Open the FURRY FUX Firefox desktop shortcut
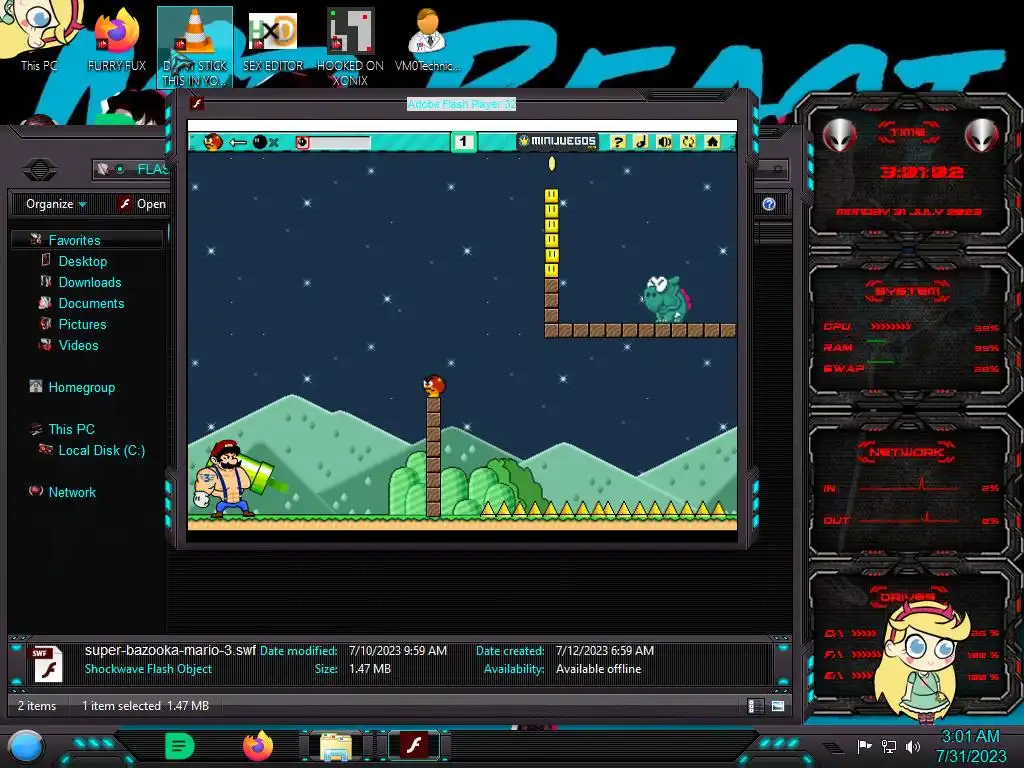The width and height of the screenshot is (1024, 768). pyautogui.click(x=117, y=39)
